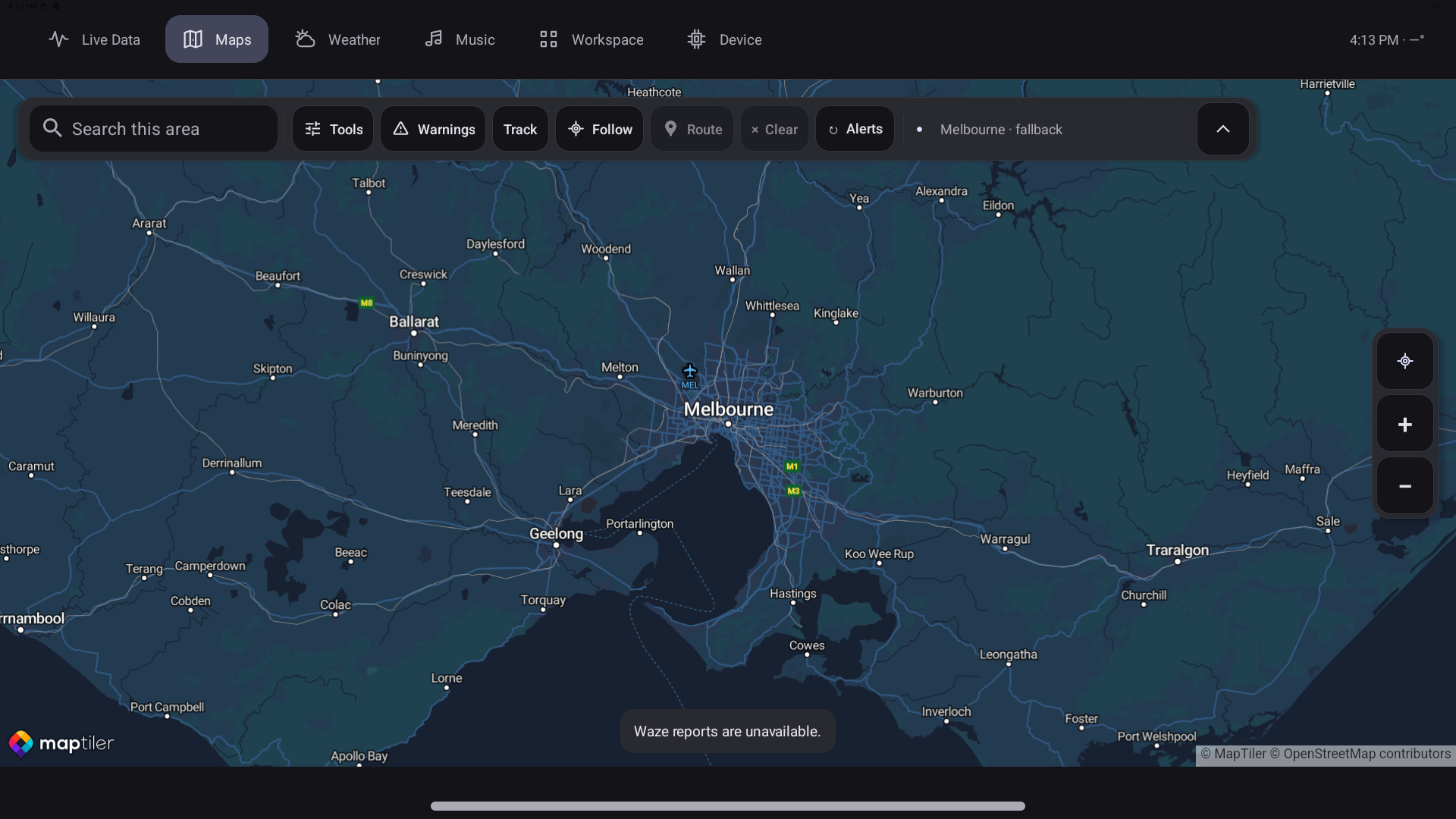1456x819 pixels.
Task: Open the Device tab
Action: tap(724, 39)
